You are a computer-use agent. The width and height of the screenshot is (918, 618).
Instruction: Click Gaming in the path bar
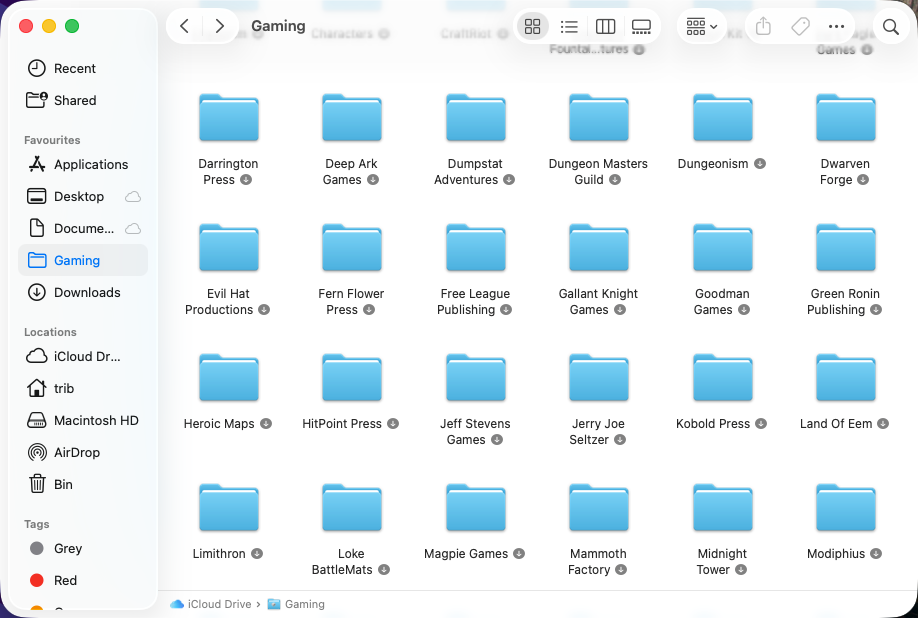pyautogui.click(x=296, y=604)
